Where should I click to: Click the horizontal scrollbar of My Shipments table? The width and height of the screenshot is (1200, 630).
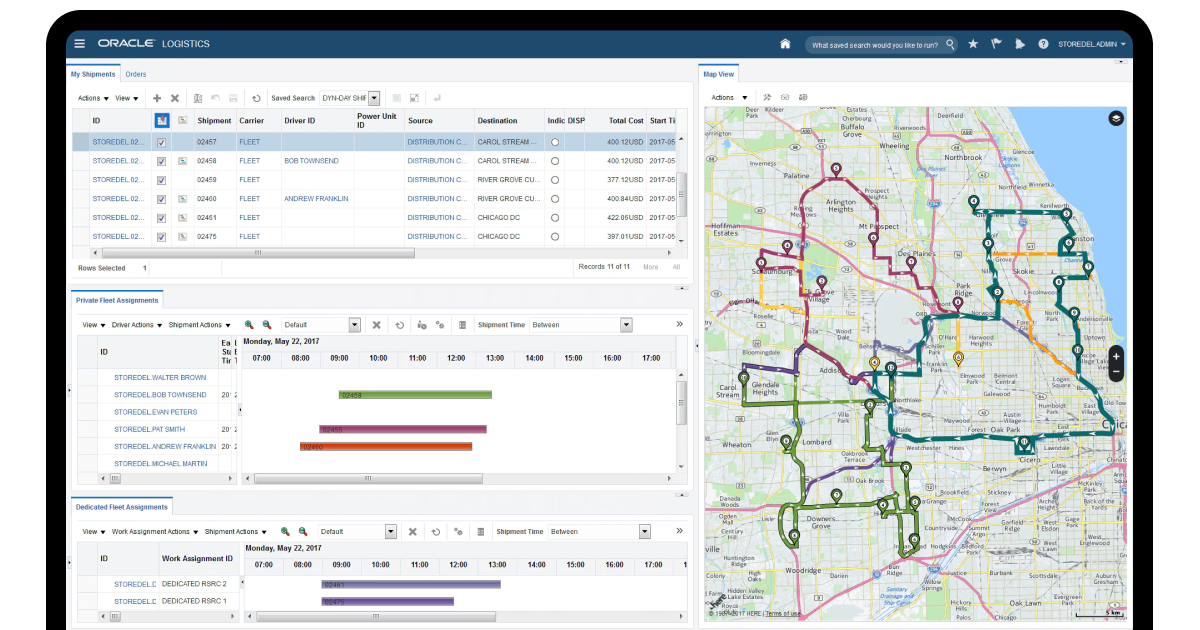tap(258, 253)
